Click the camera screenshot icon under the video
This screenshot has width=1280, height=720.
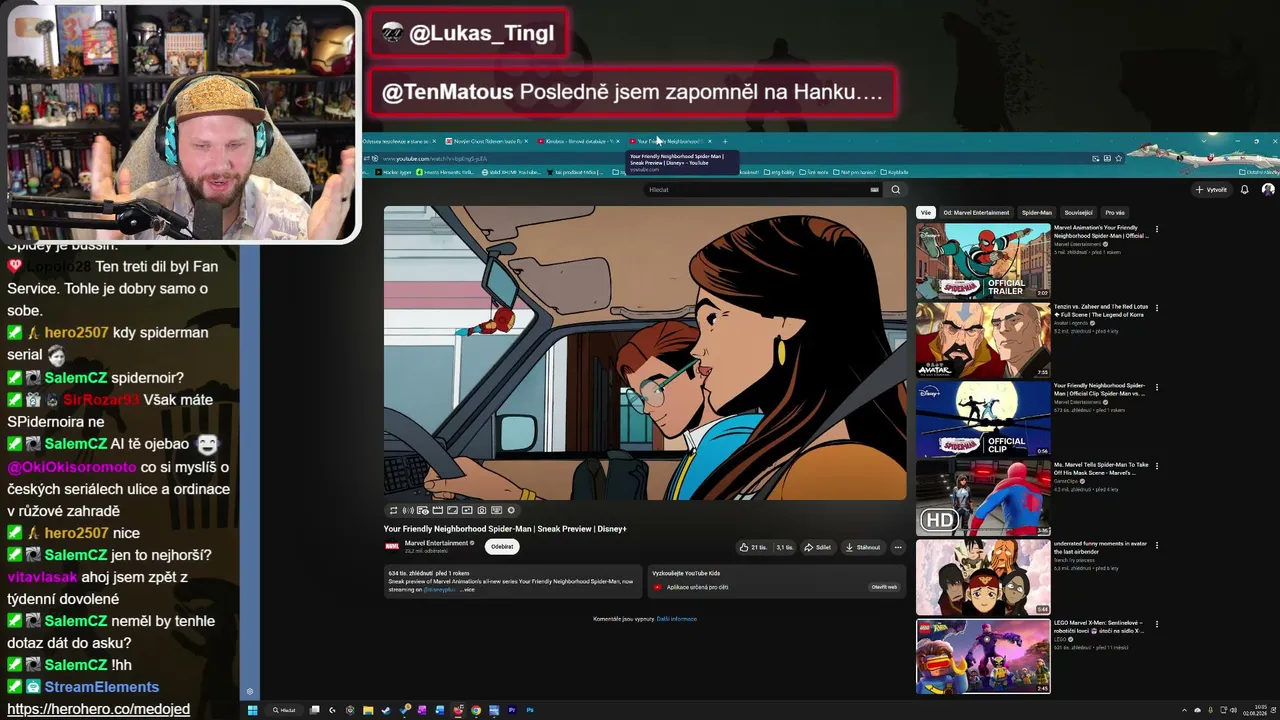click(x=482, y=511)
